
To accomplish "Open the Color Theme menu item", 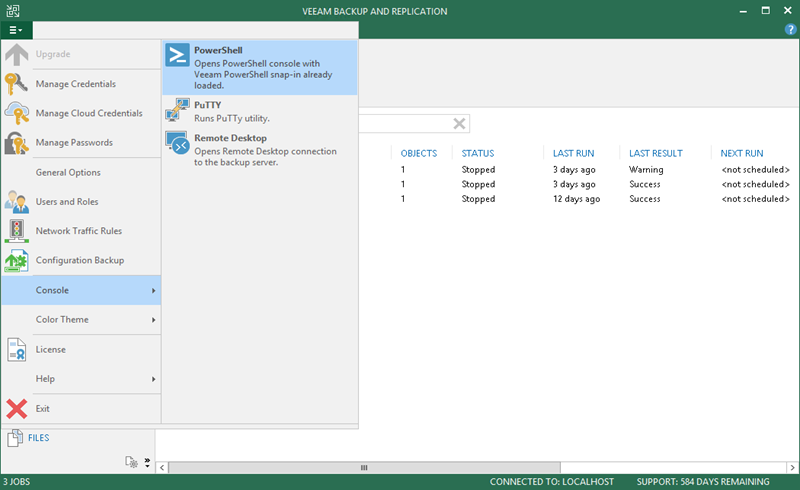I will pos(81,320).
